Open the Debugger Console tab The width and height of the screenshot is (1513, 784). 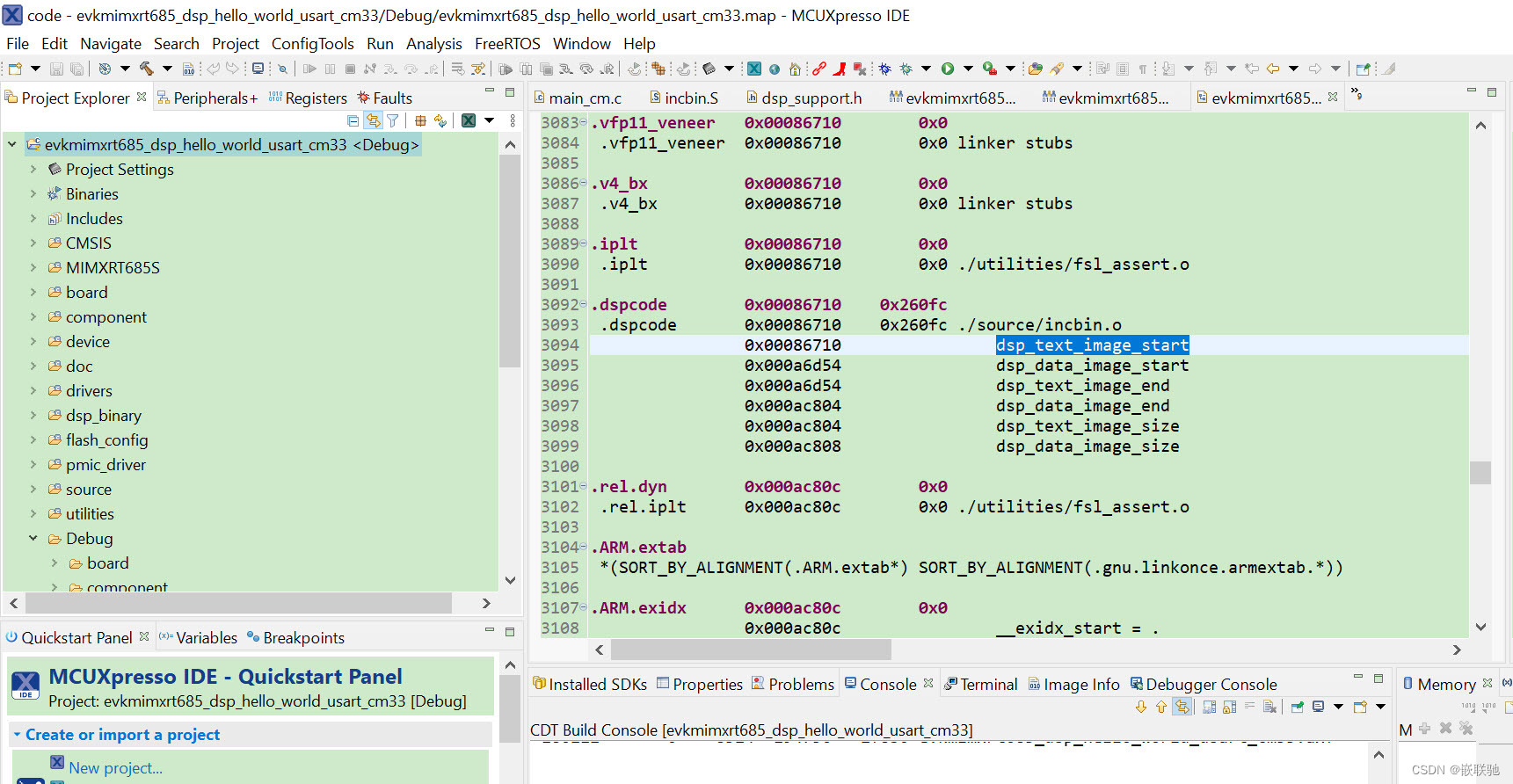[1203, 685]
